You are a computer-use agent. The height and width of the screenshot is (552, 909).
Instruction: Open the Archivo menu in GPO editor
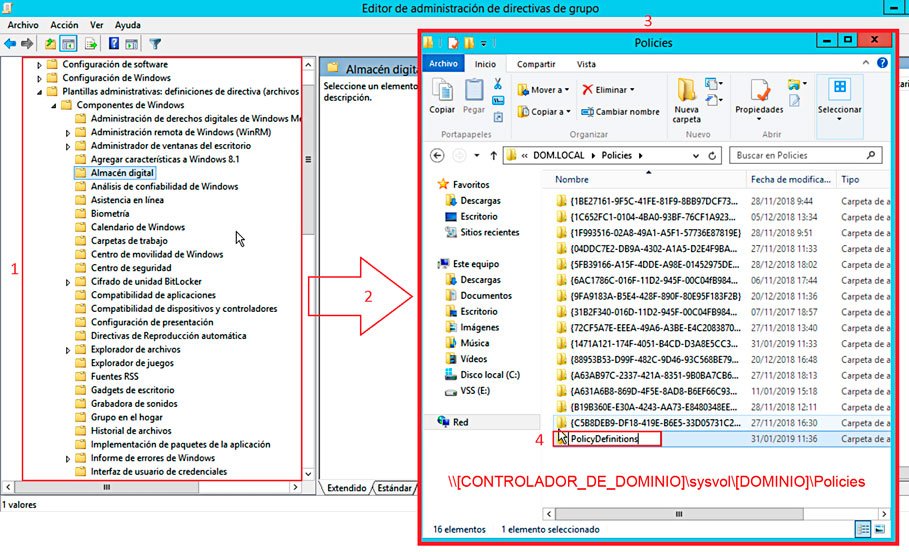(x=23, y=25)
